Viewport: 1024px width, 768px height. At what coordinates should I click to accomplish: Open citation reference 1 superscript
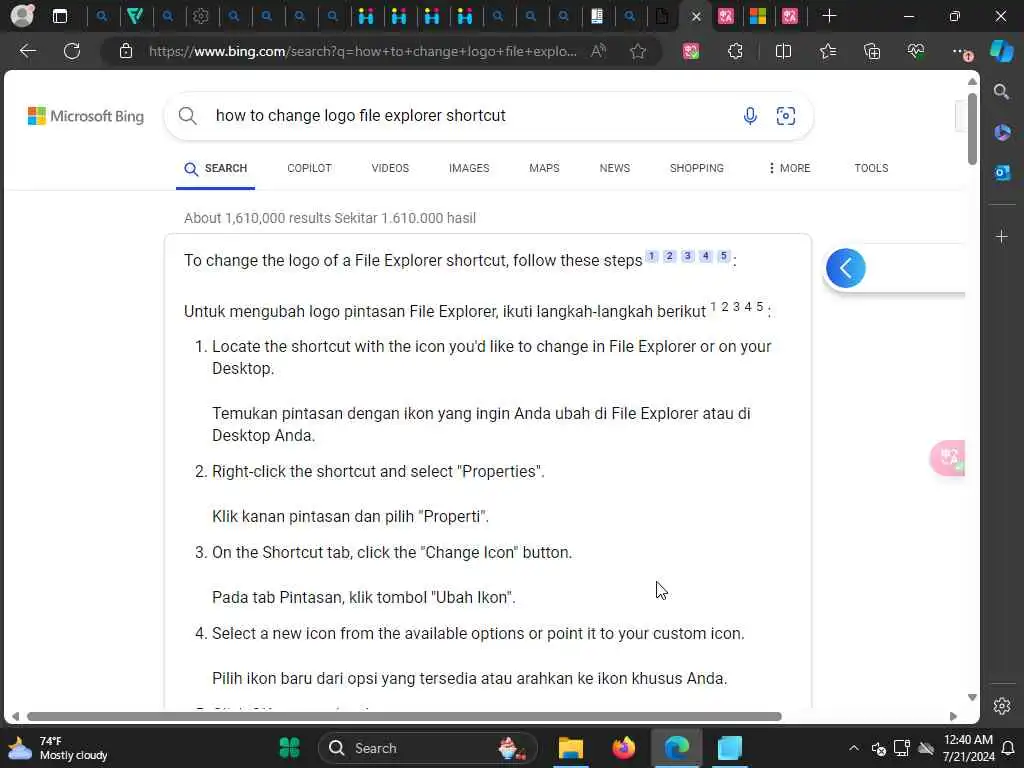point(651,256)
